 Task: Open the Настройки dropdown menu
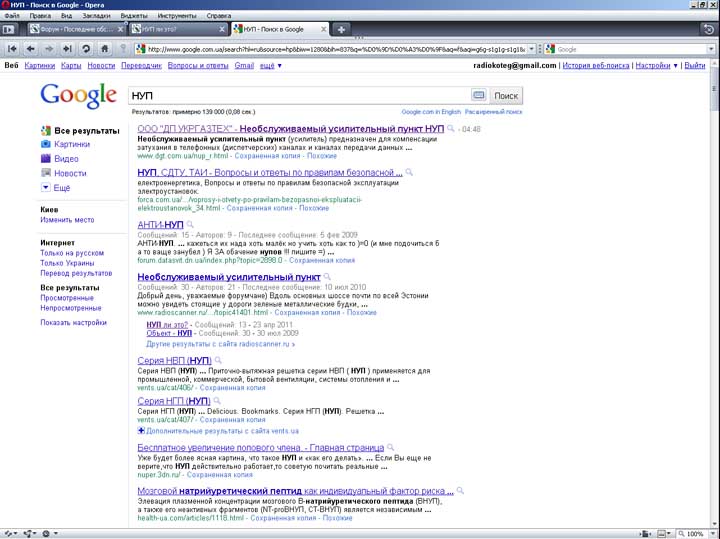tap(656, 66)
